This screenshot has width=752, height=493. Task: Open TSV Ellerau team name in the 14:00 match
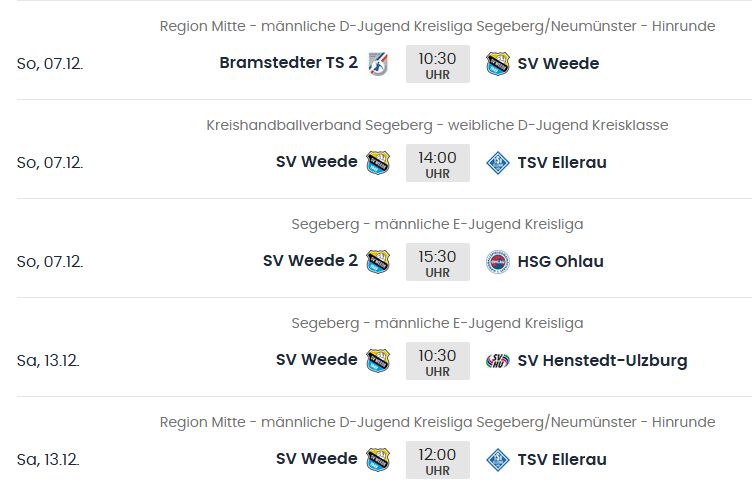pos(562,163)
